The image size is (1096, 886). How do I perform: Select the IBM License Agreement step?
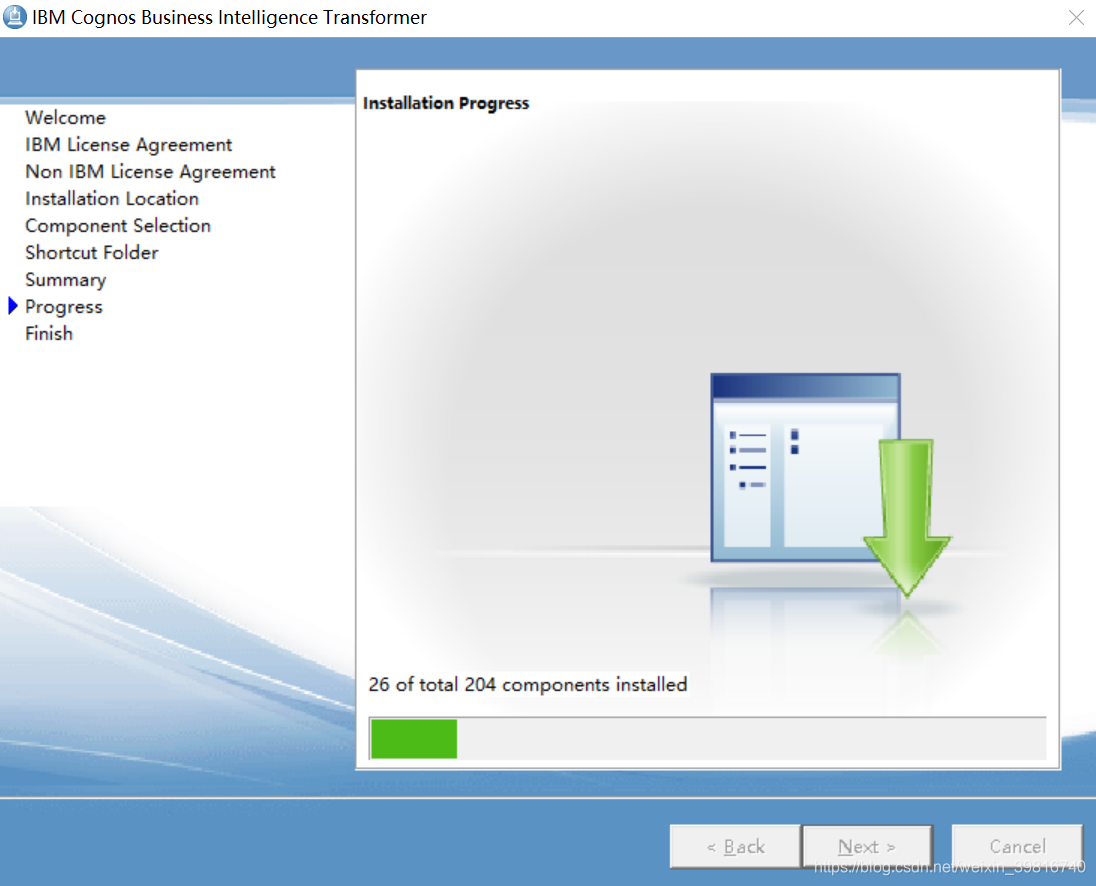pos(129,145)
